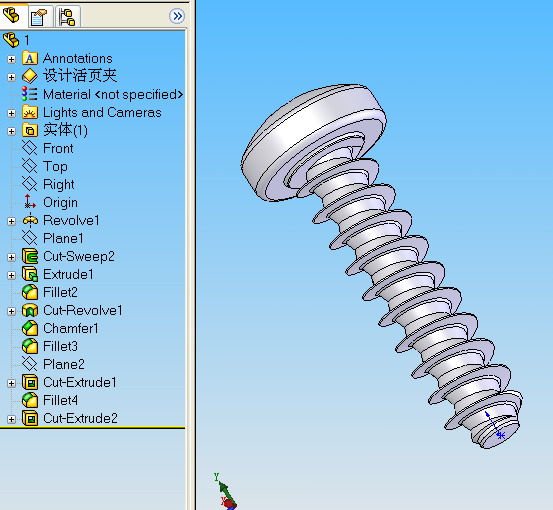
Task: Expand the Revolve1 feature
Action: point(11,221)
